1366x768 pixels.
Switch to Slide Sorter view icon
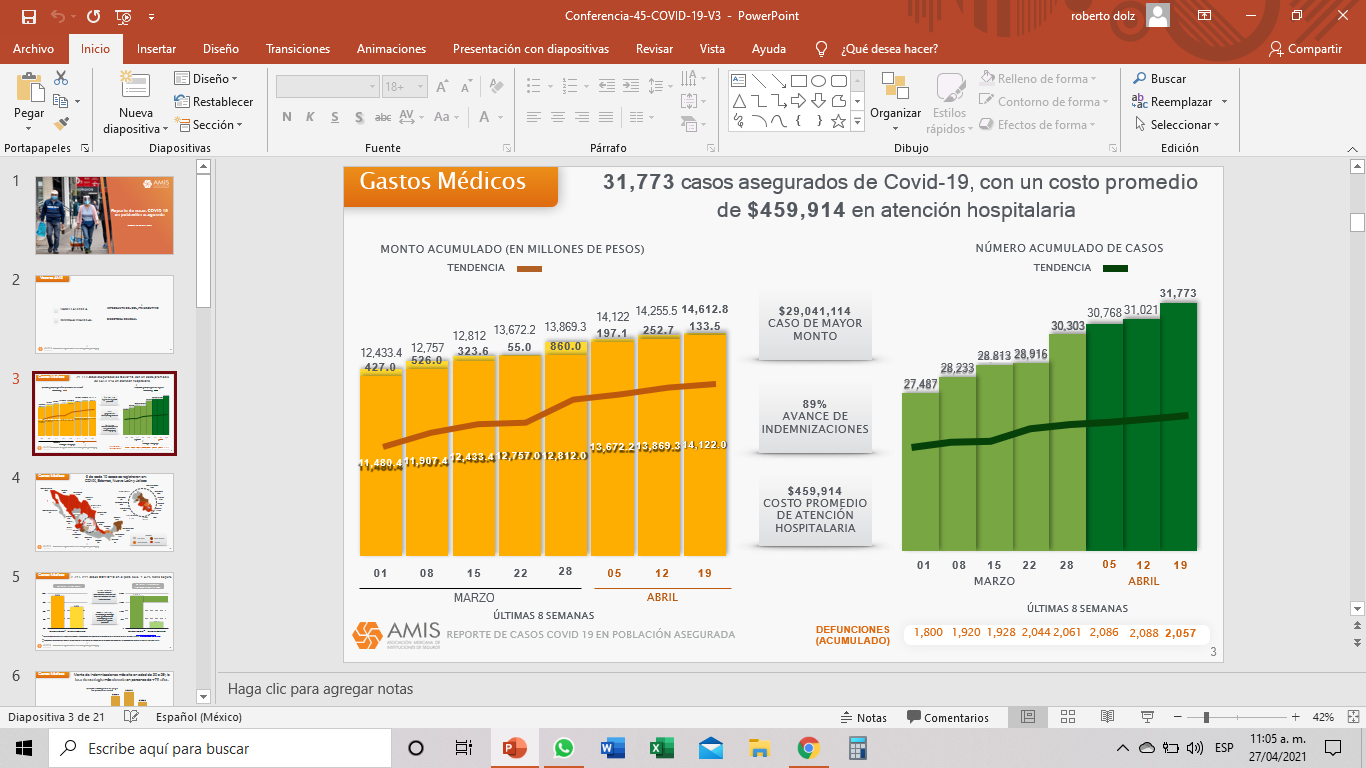point(1067,717)
